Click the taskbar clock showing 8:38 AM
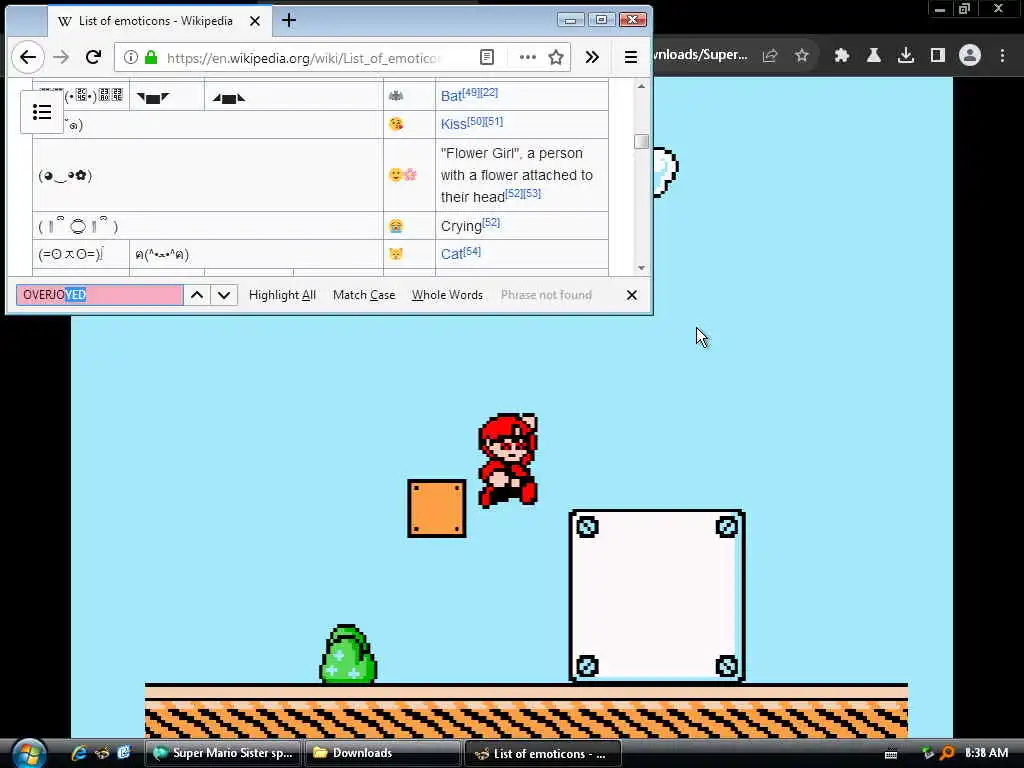The image size is (1024, 768). [986, 752]
